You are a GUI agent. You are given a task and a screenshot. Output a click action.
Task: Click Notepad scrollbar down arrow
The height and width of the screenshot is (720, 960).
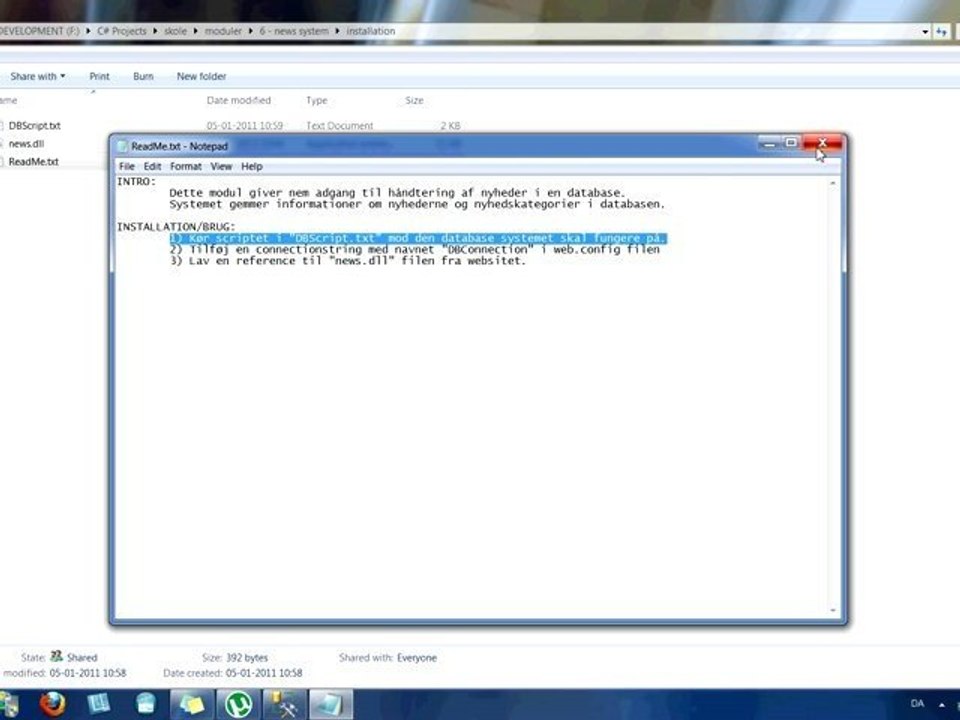[x=833, y=610]
